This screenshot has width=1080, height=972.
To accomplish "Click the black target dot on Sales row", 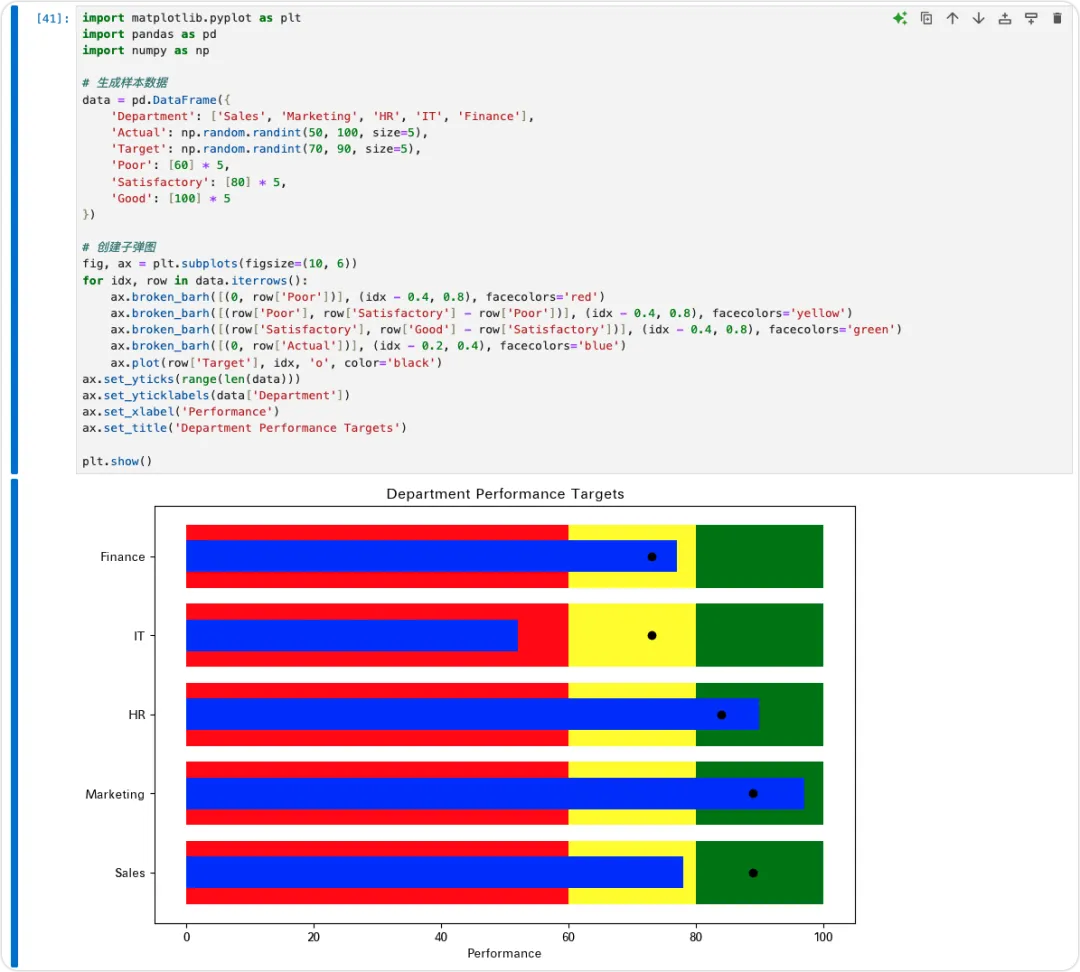I will (753, 873).
